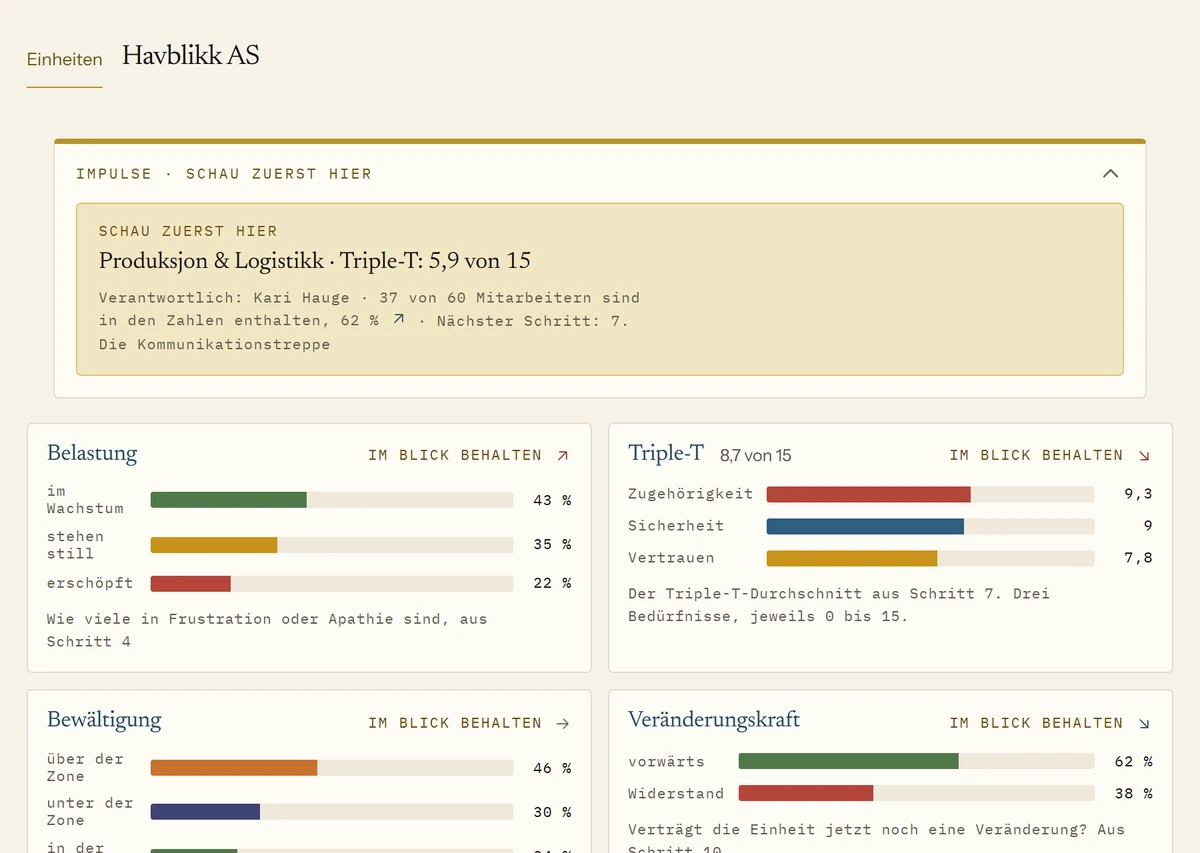Click the Veränderungskraft downward trend arrow icon
This screenshot has width=1200, height=853.
[1144, 723]
